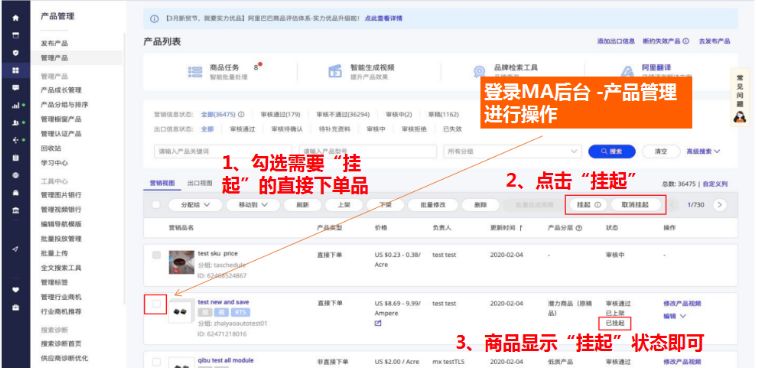Click the 品牌检索工具 search icon
Image resolution: width=757 pixels, height=380 pixels.
click(x=479, y=72)
